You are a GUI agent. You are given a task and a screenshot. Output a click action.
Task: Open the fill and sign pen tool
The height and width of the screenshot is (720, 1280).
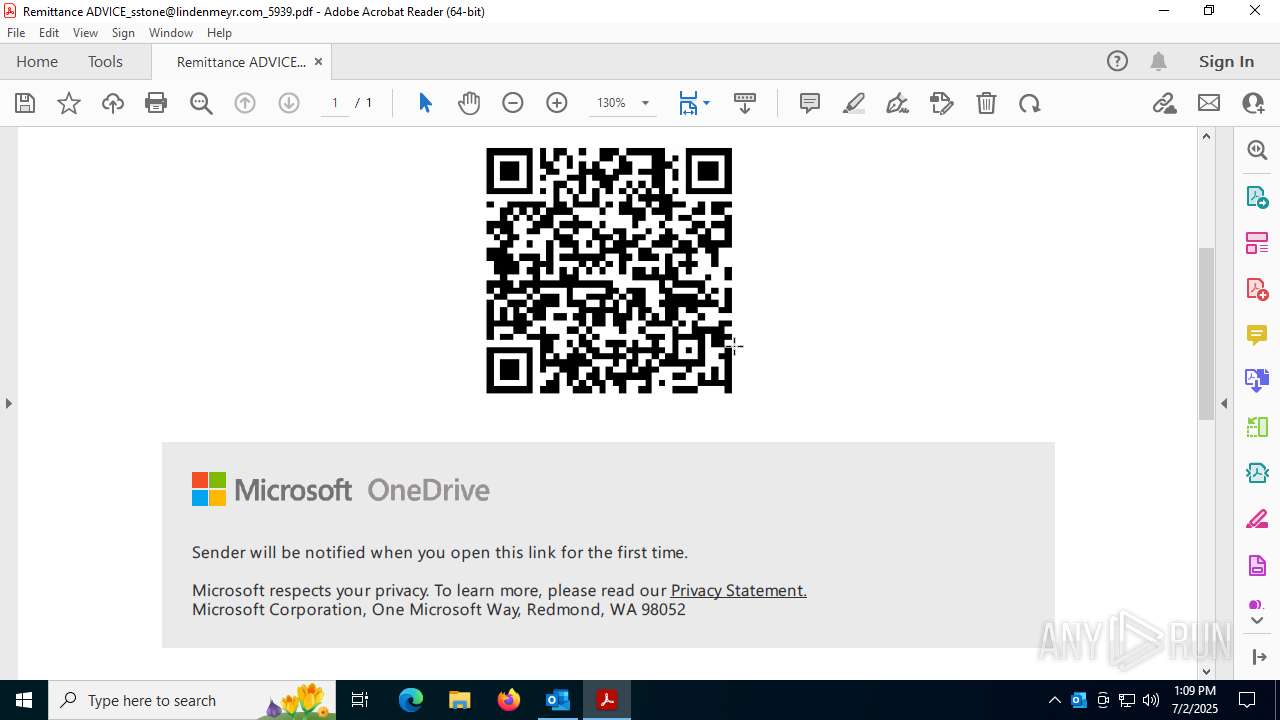[x=898, y=103]
